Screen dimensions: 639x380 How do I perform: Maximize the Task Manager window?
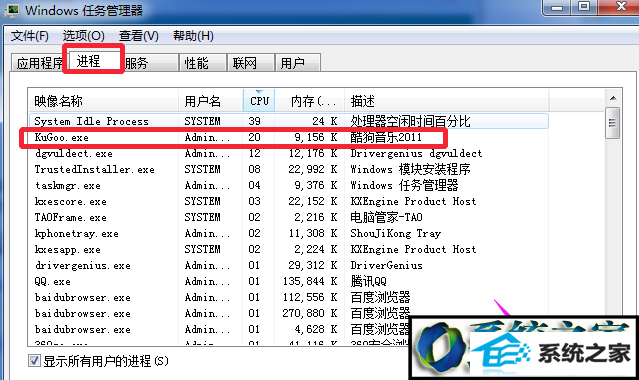click(x=584, y=7)
